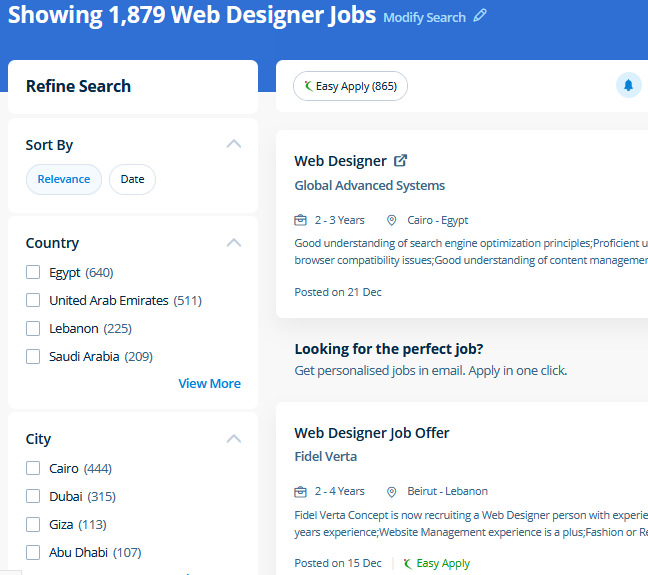
Task: Collapse the Country filter section
Action: click(x=234, y=242)
